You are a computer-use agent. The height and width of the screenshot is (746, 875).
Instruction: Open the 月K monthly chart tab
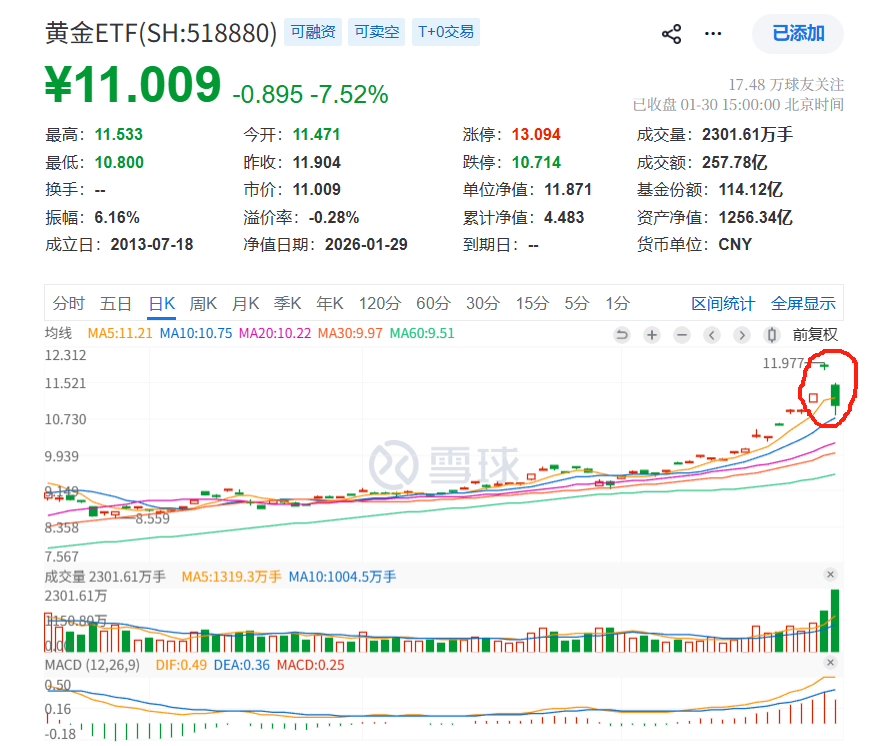pos(246,304)
